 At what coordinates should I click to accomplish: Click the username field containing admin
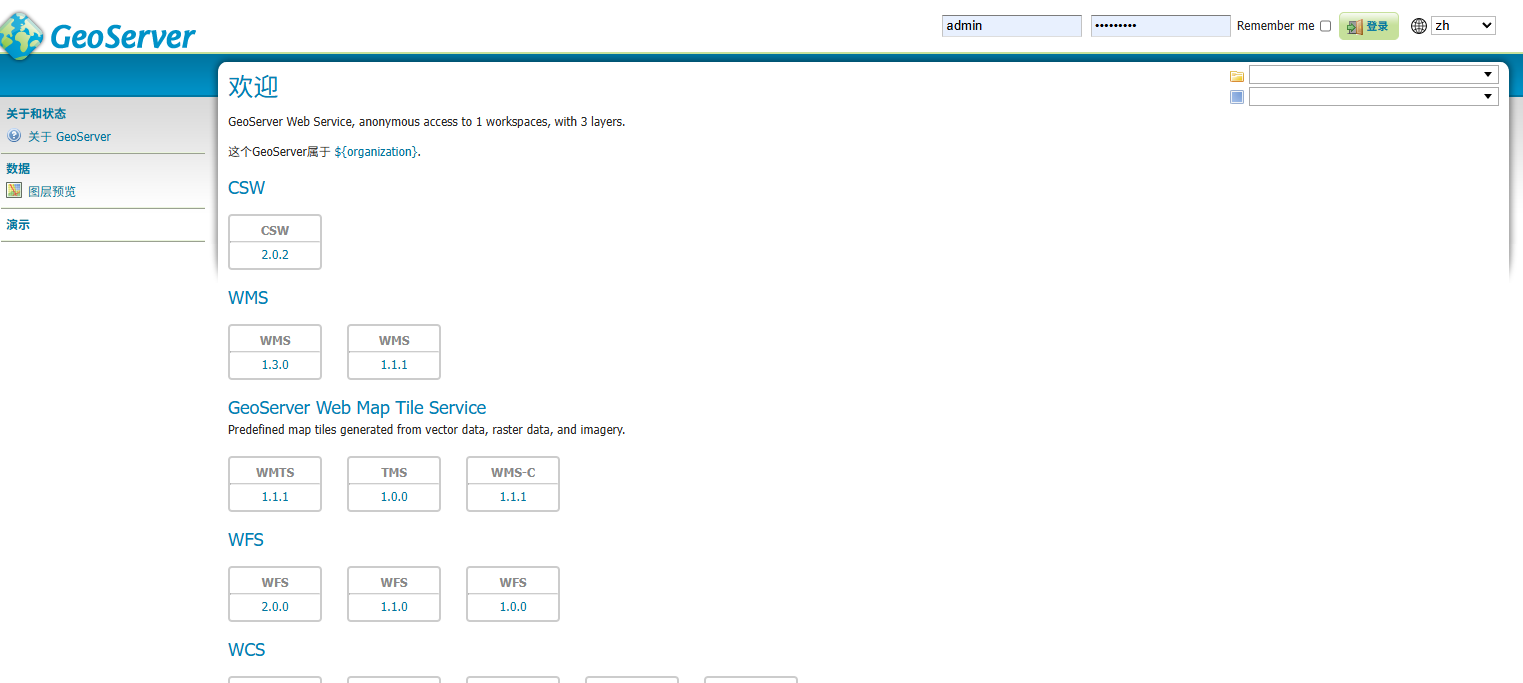click(x=1012, y=26)
